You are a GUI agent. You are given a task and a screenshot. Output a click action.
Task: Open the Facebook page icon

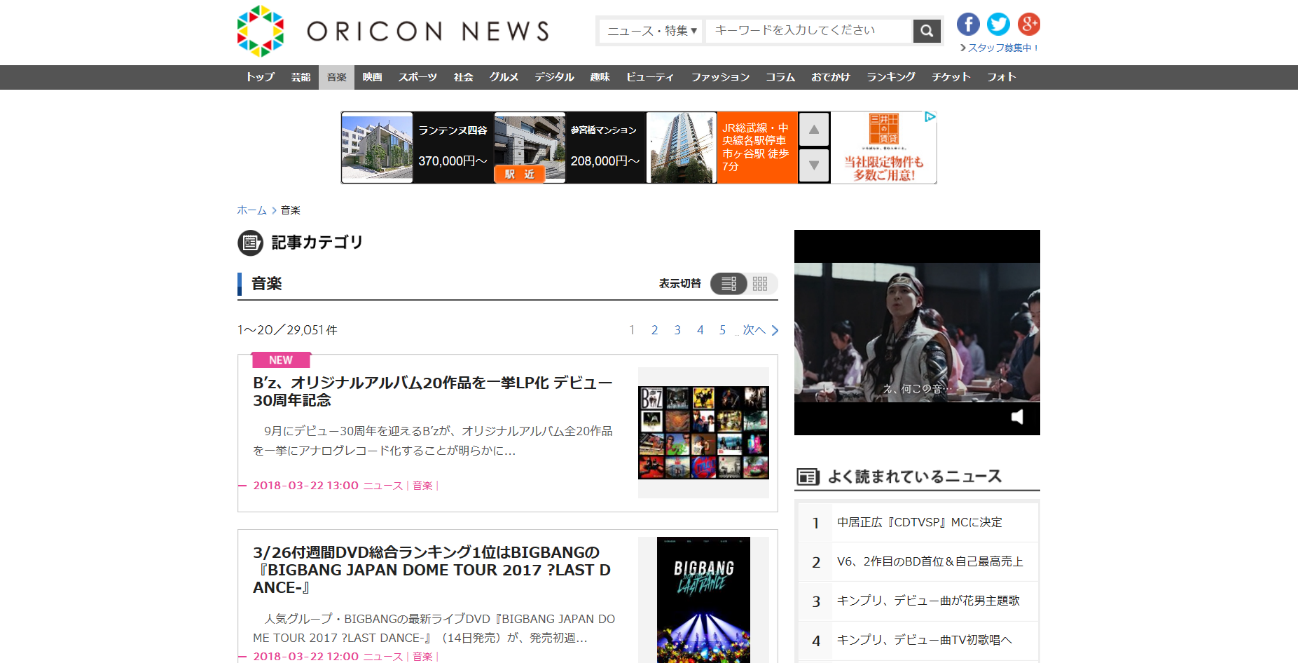(x=968, y=24)
